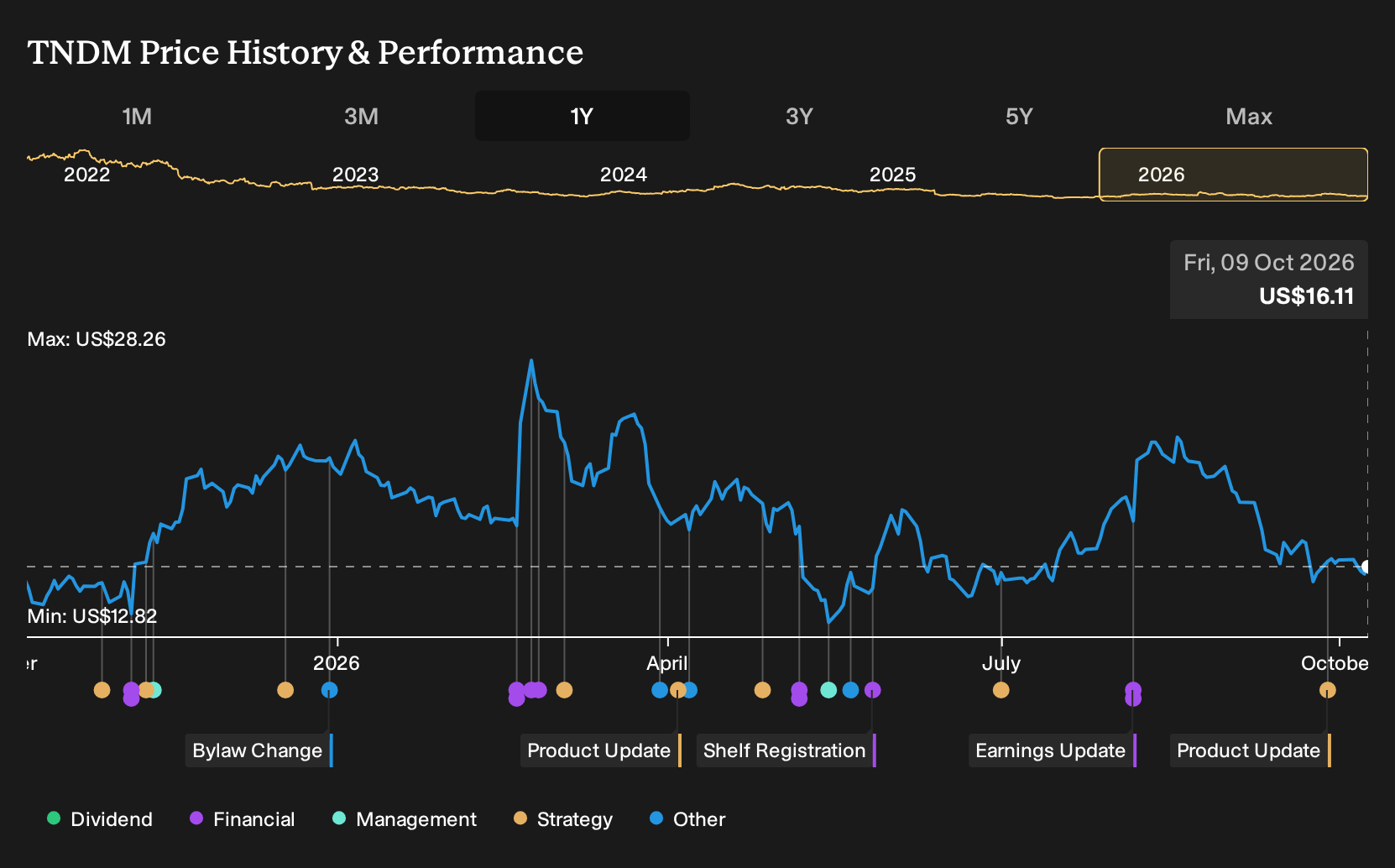The height and width of the screenshot is (868, 1395).
Task: Click the 2026 x-axis label under chart
Action: point(337,663)
